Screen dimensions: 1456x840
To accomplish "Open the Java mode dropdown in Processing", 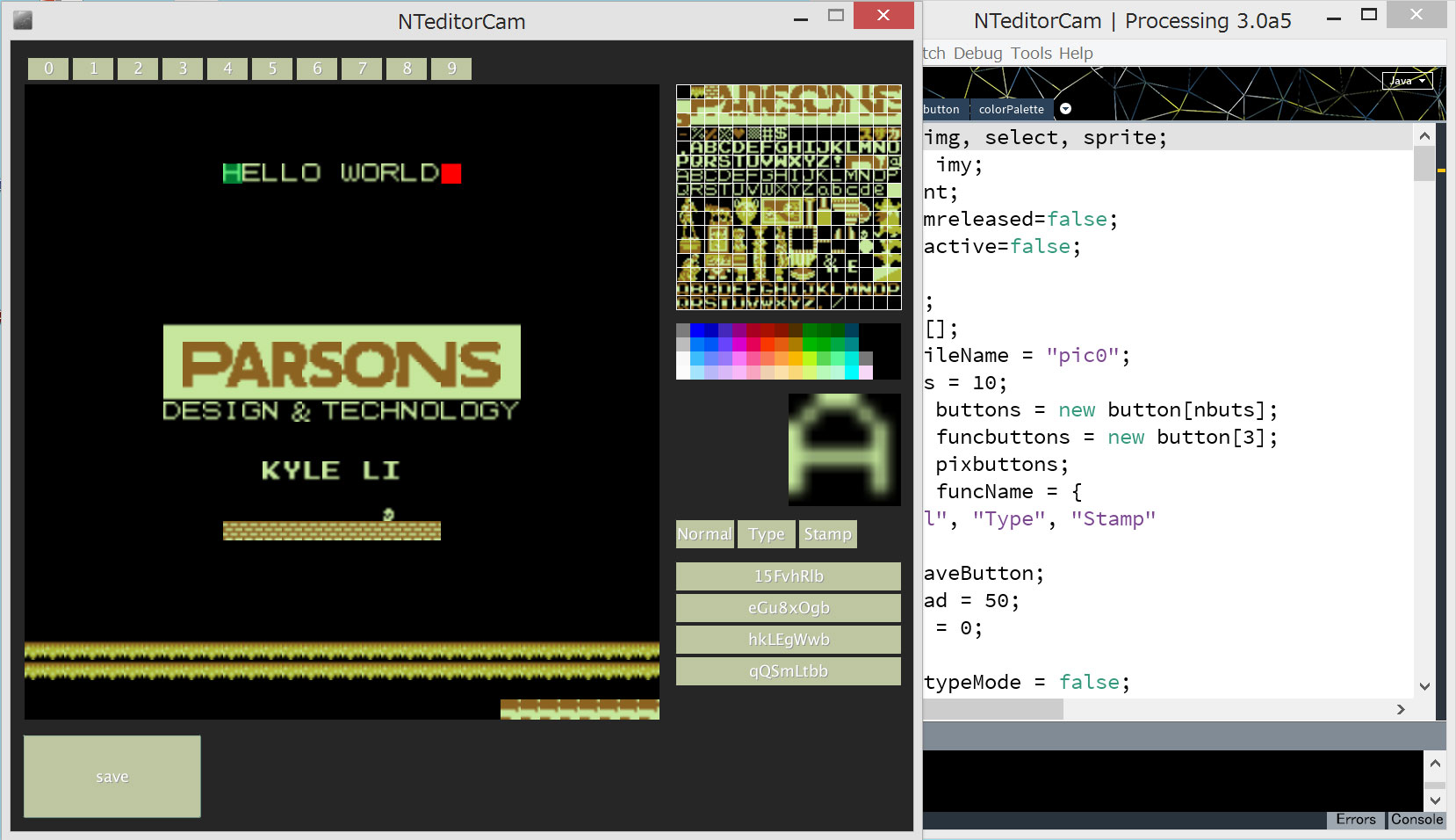I will click(1407, 81).
